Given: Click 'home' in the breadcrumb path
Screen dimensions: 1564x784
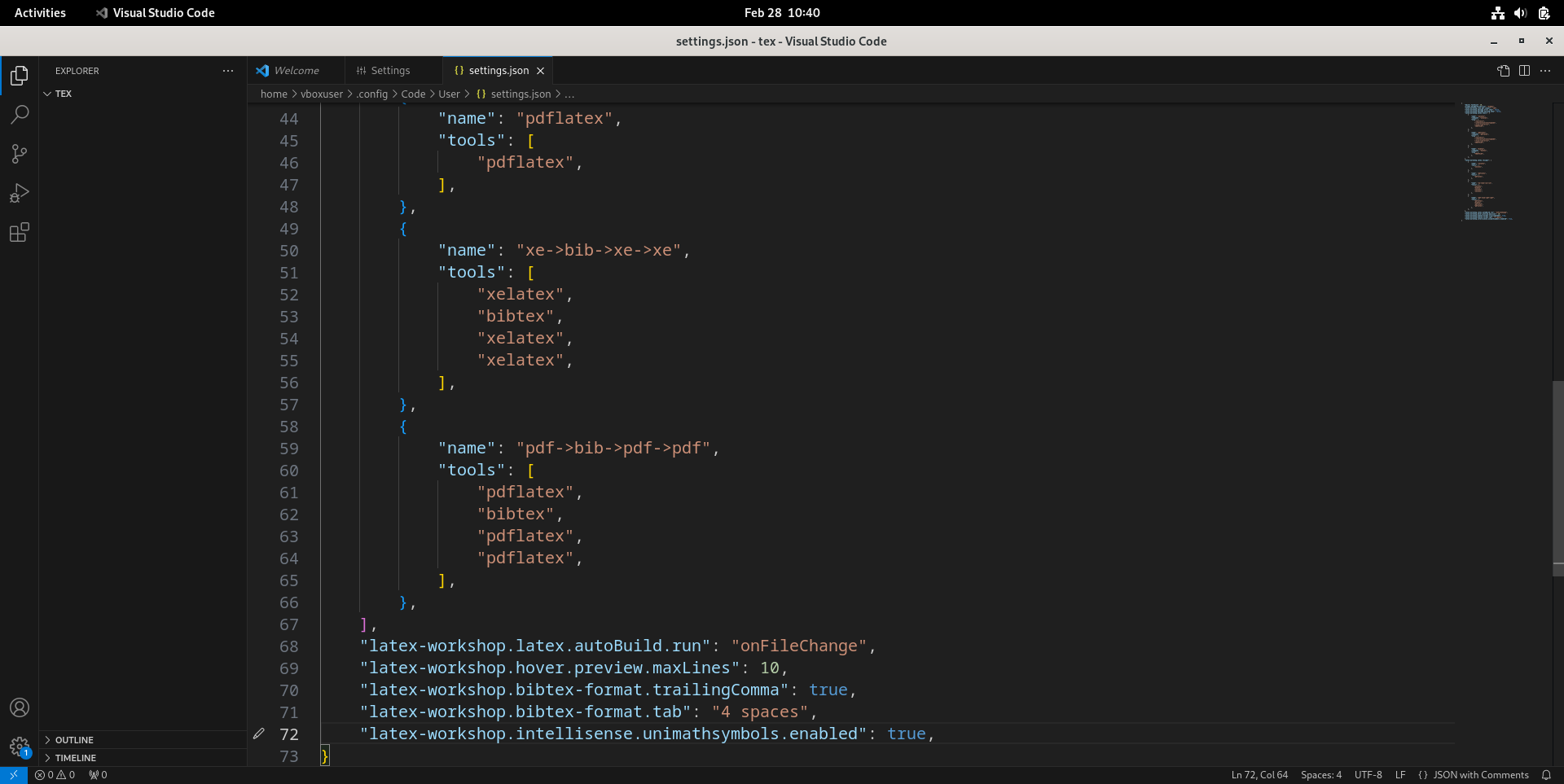Looking at the screenshot, I should coord(274,94).
